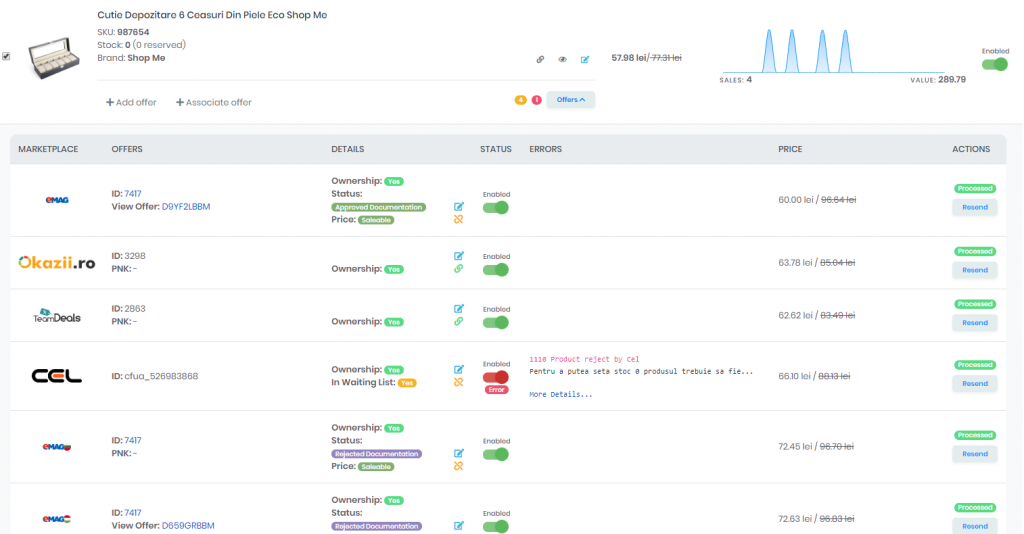Disable the TeamDeals offer switch
The height and width of the screenshot is (534, 1024).
[496, 322]
